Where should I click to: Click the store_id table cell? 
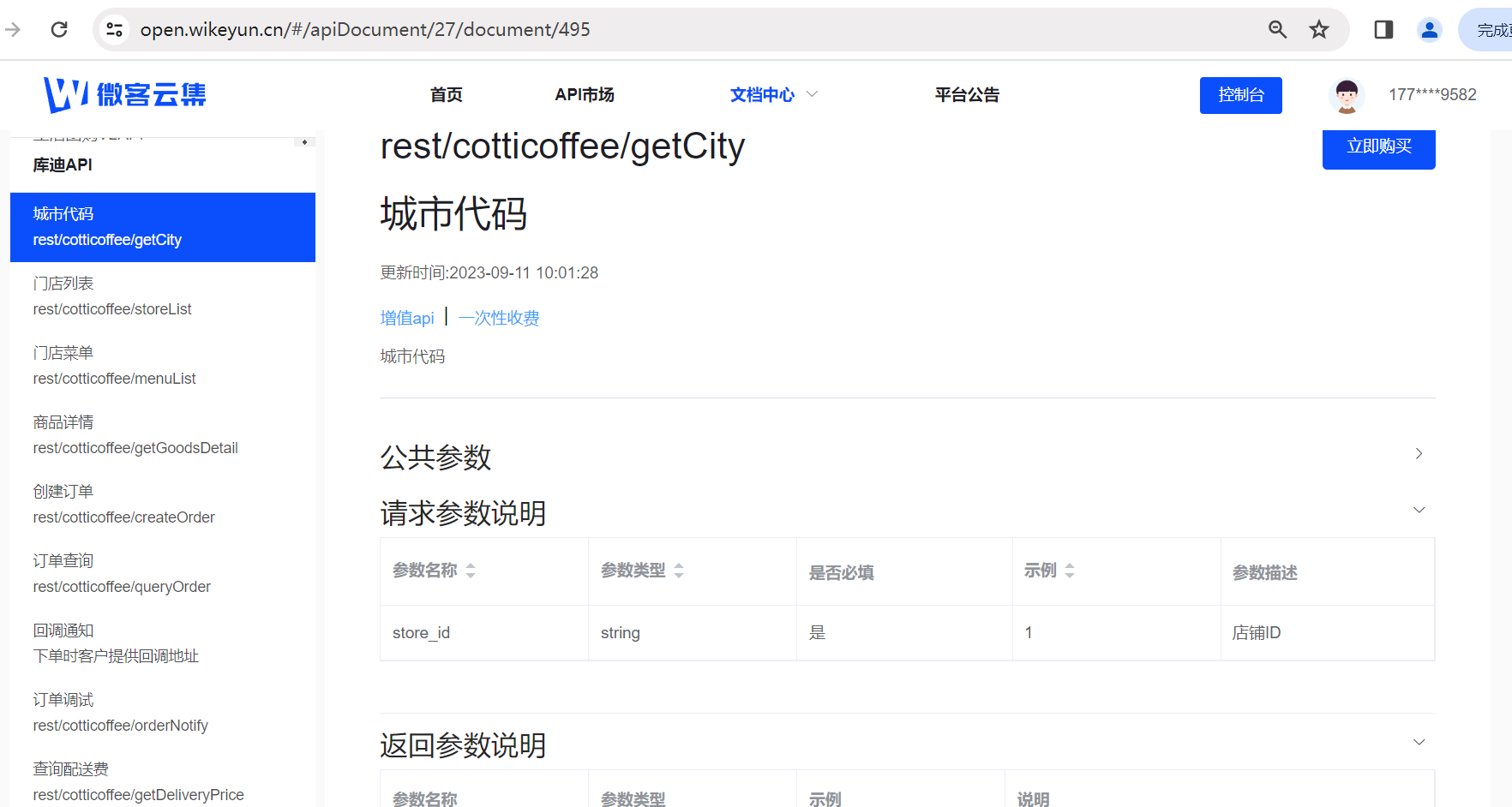pyautogui.click(x=484, y=633)
